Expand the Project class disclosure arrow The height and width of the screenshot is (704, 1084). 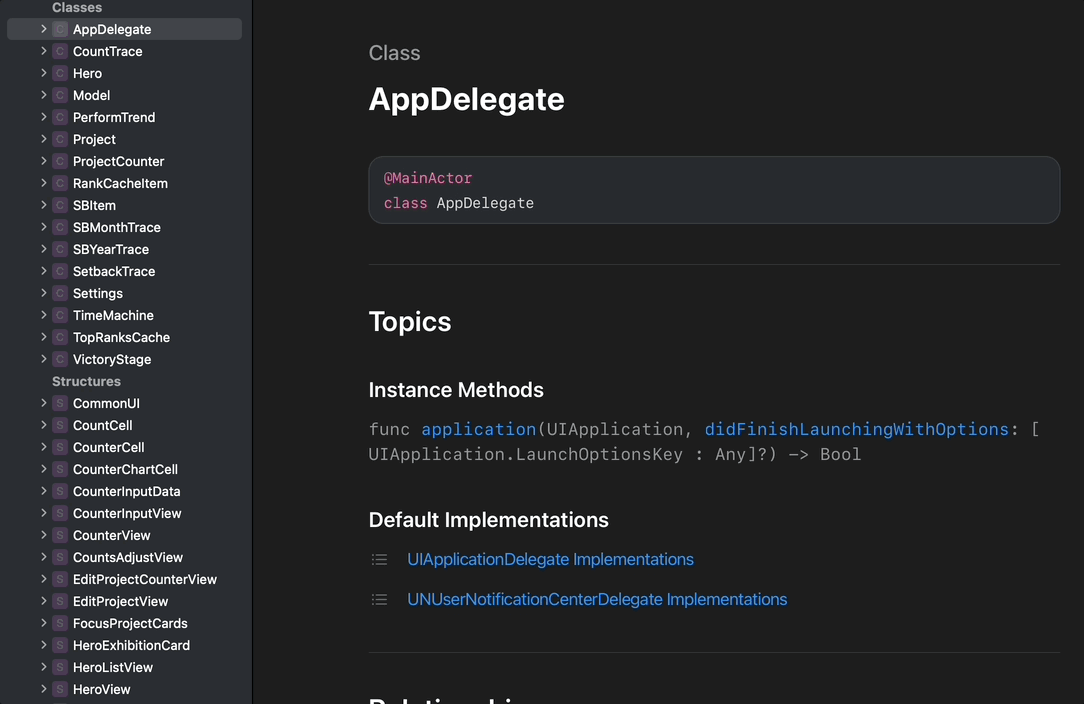pyautogui.click(x=44, y=139)
